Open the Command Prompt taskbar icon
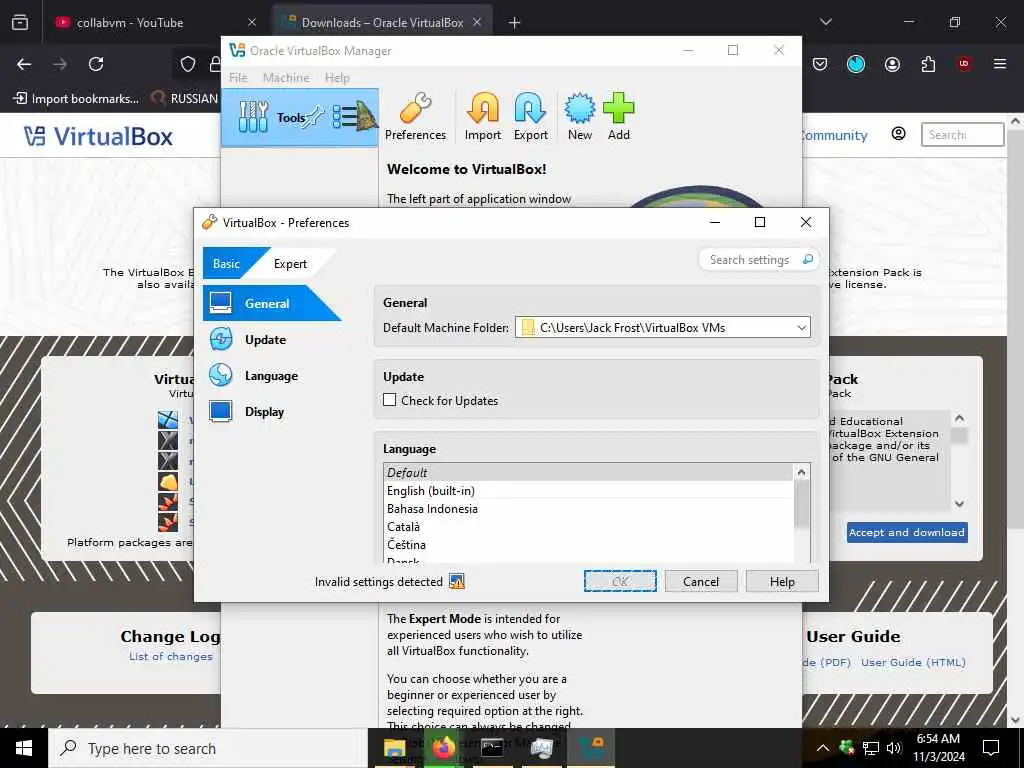This screenshot has height=768, width=1024. tap(492, 748)
